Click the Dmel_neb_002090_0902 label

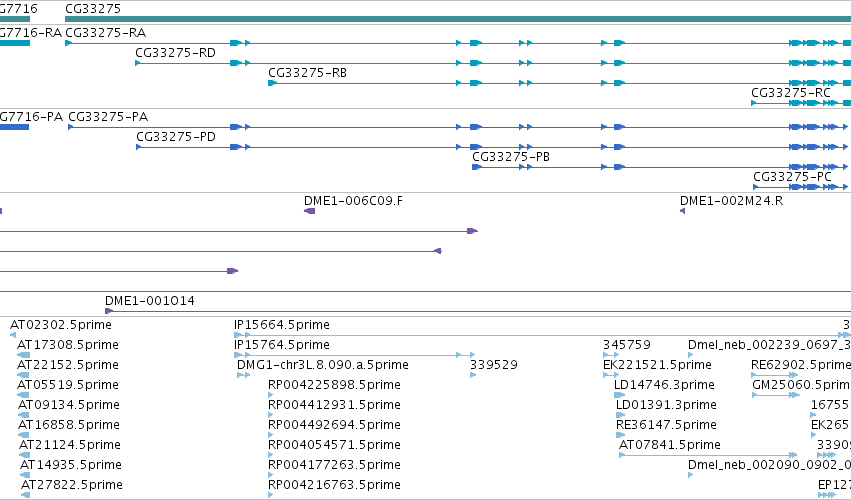pos(769,465)
